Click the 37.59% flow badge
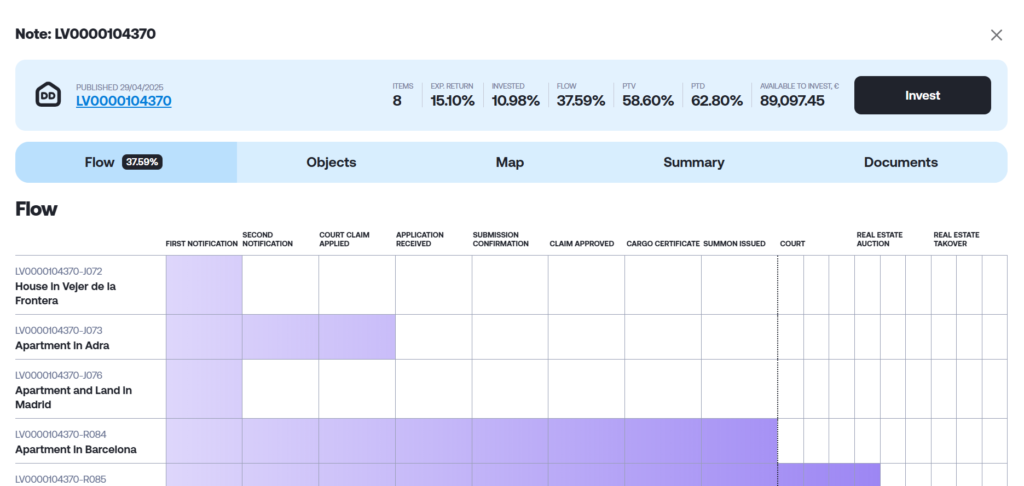 [x=142, y=162]
